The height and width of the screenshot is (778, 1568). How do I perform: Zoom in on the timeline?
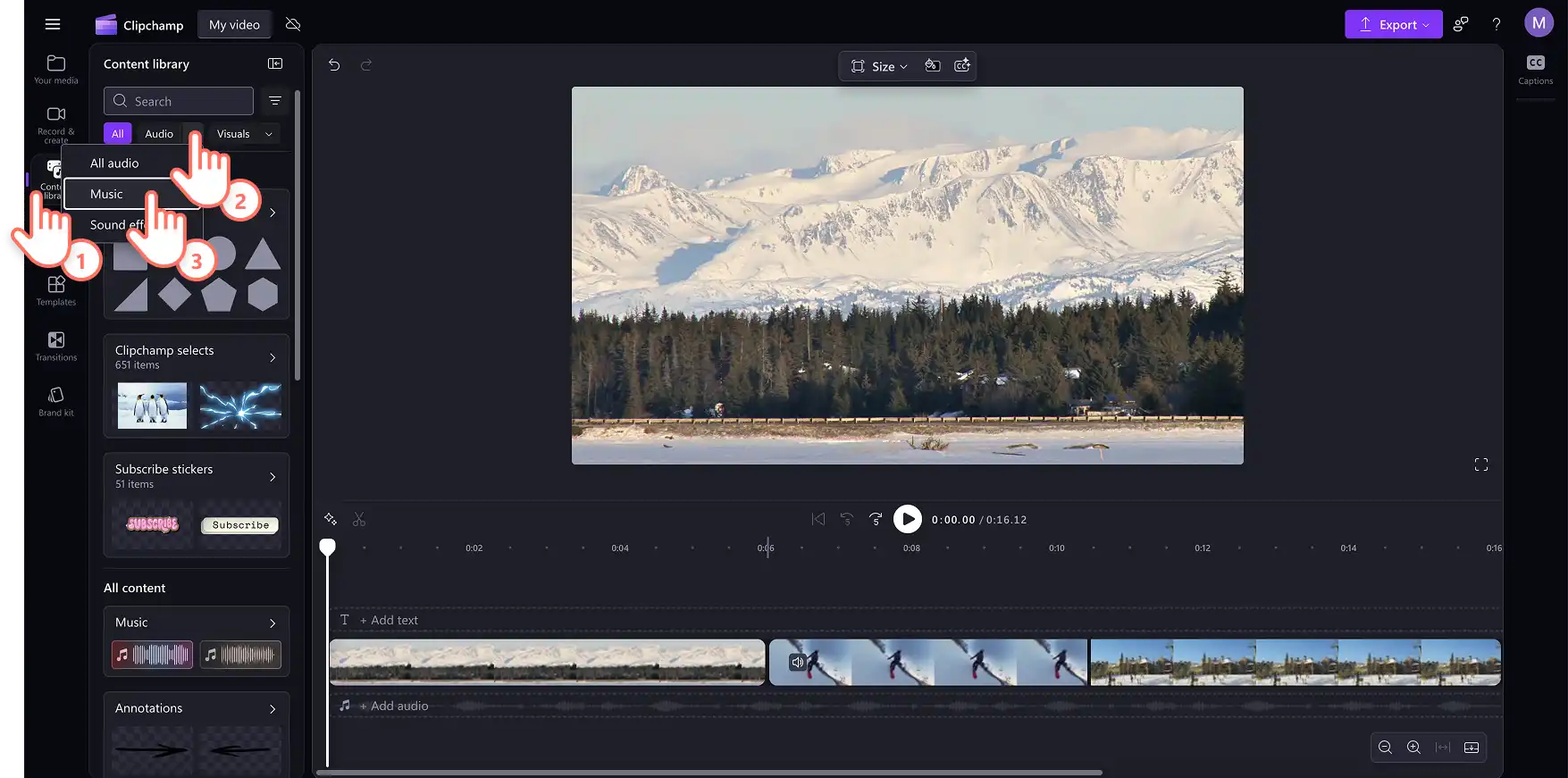pyautogui.click(x=1413, y=748)
